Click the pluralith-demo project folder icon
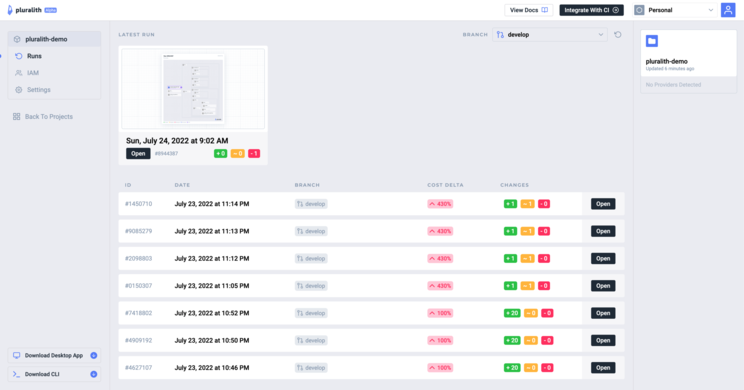The height and width of the screenshot is (390, 744). click(x=652, y=41)
